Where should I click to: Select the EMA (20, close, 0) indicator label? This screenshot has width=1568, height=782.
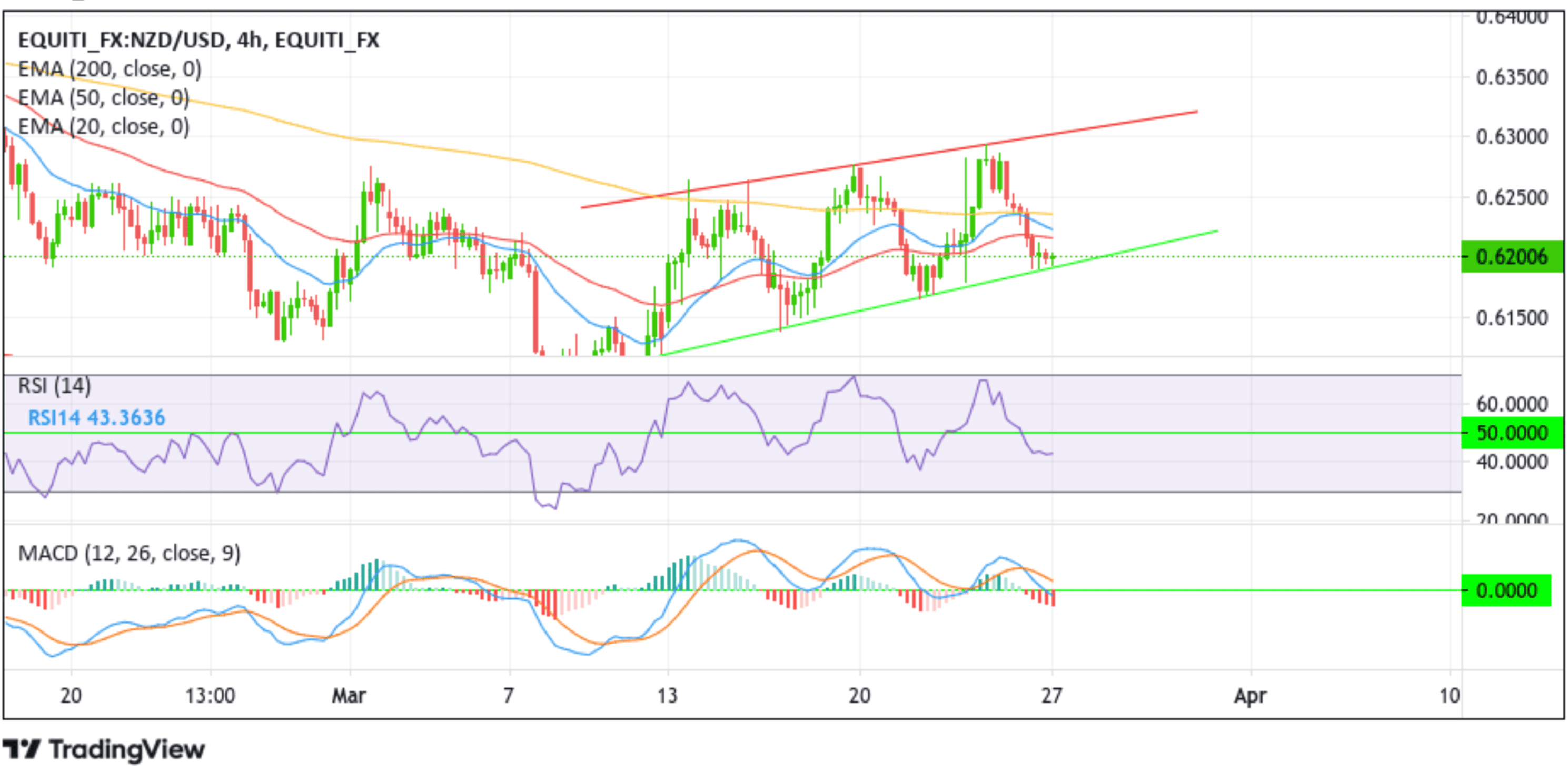click(x=104, y=126)
